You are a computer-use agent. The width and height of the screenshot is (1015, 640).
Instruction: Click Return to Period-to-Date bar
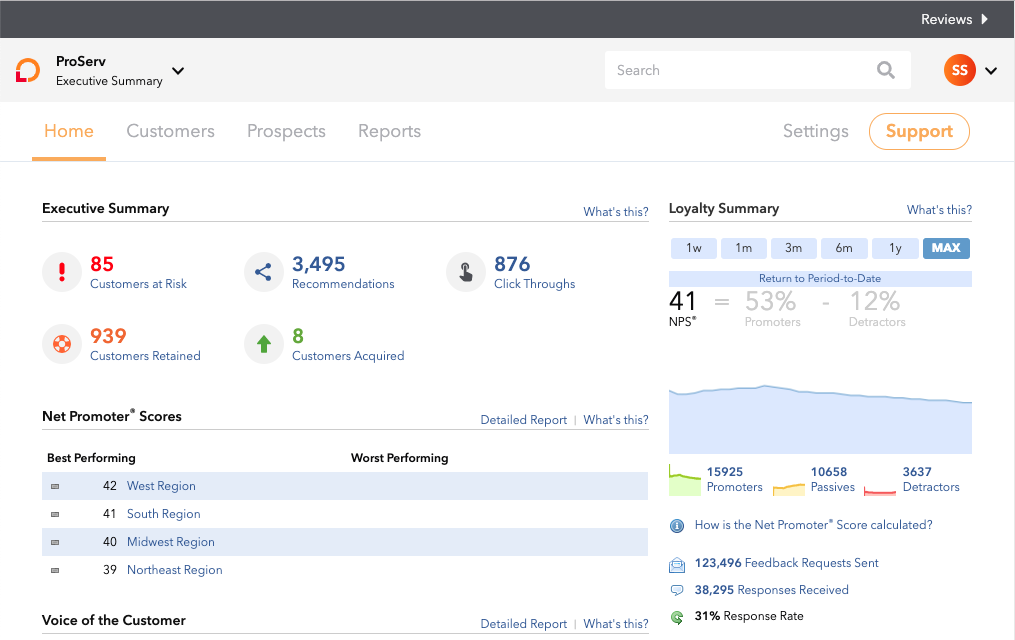pos(820,278)
